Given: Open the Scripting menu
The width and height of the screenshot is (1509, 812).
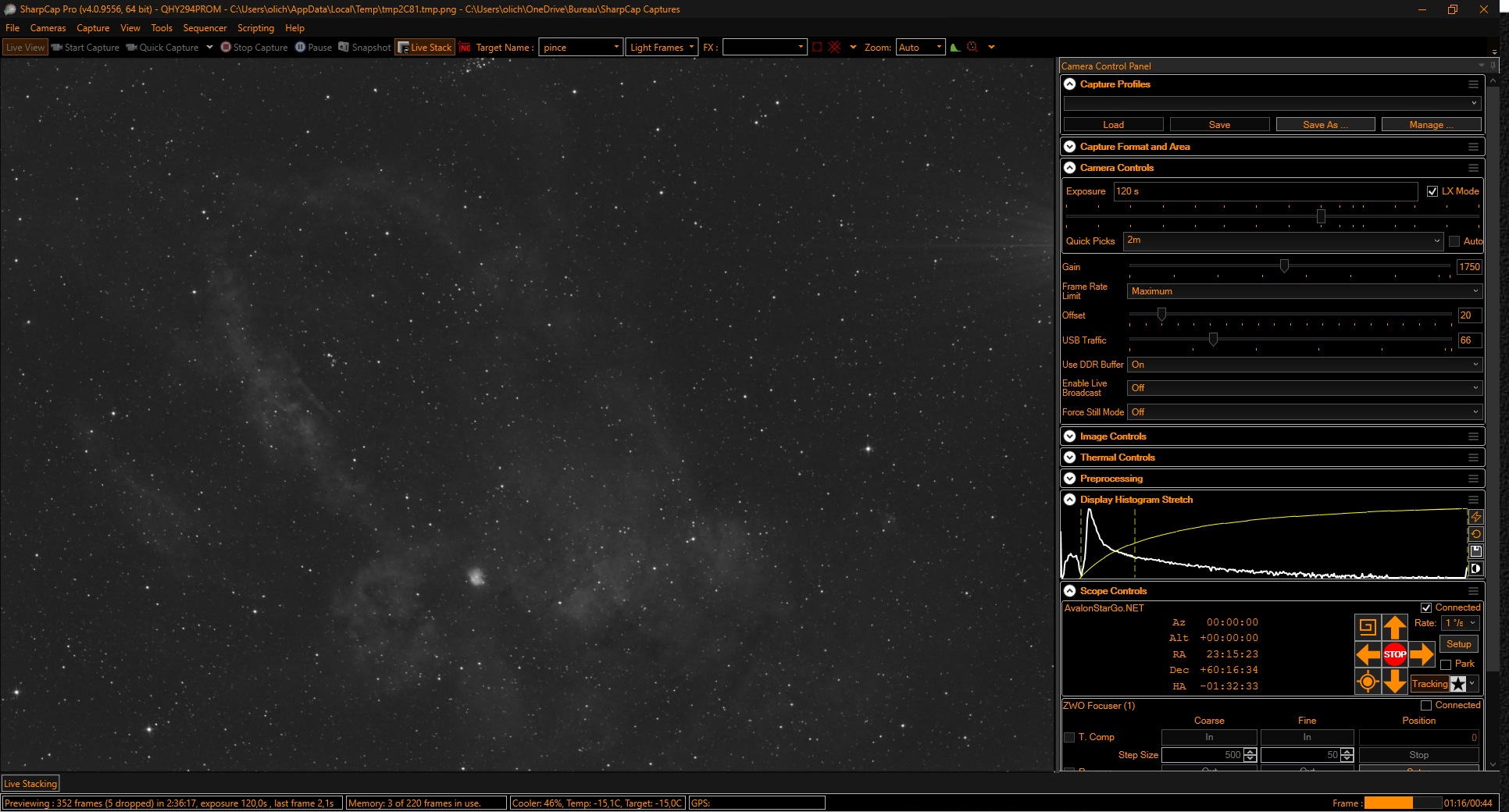Looking at the screenshot, I should (x=255, y=28).
